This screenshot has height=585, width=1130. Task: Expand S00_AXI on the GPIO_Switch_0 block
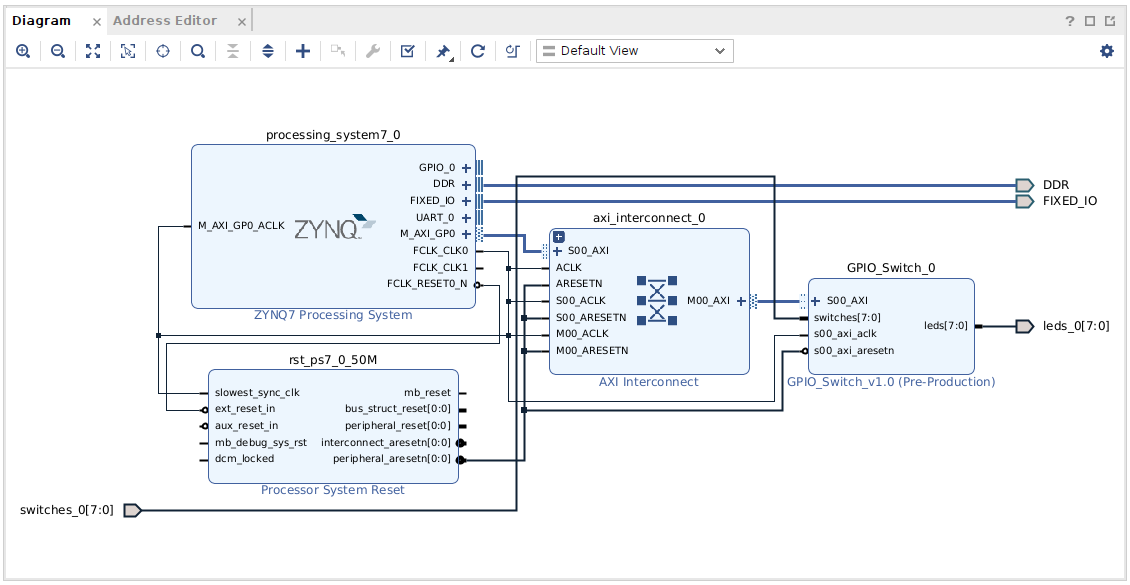tap(816, 300)
